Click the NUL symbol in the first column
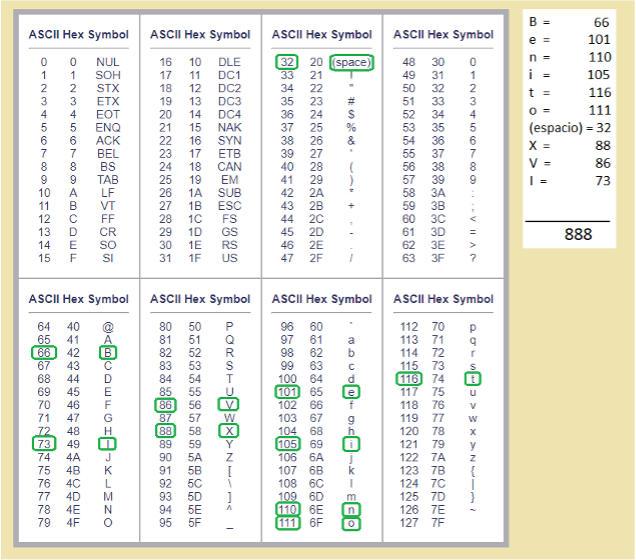 pos(107,62)
